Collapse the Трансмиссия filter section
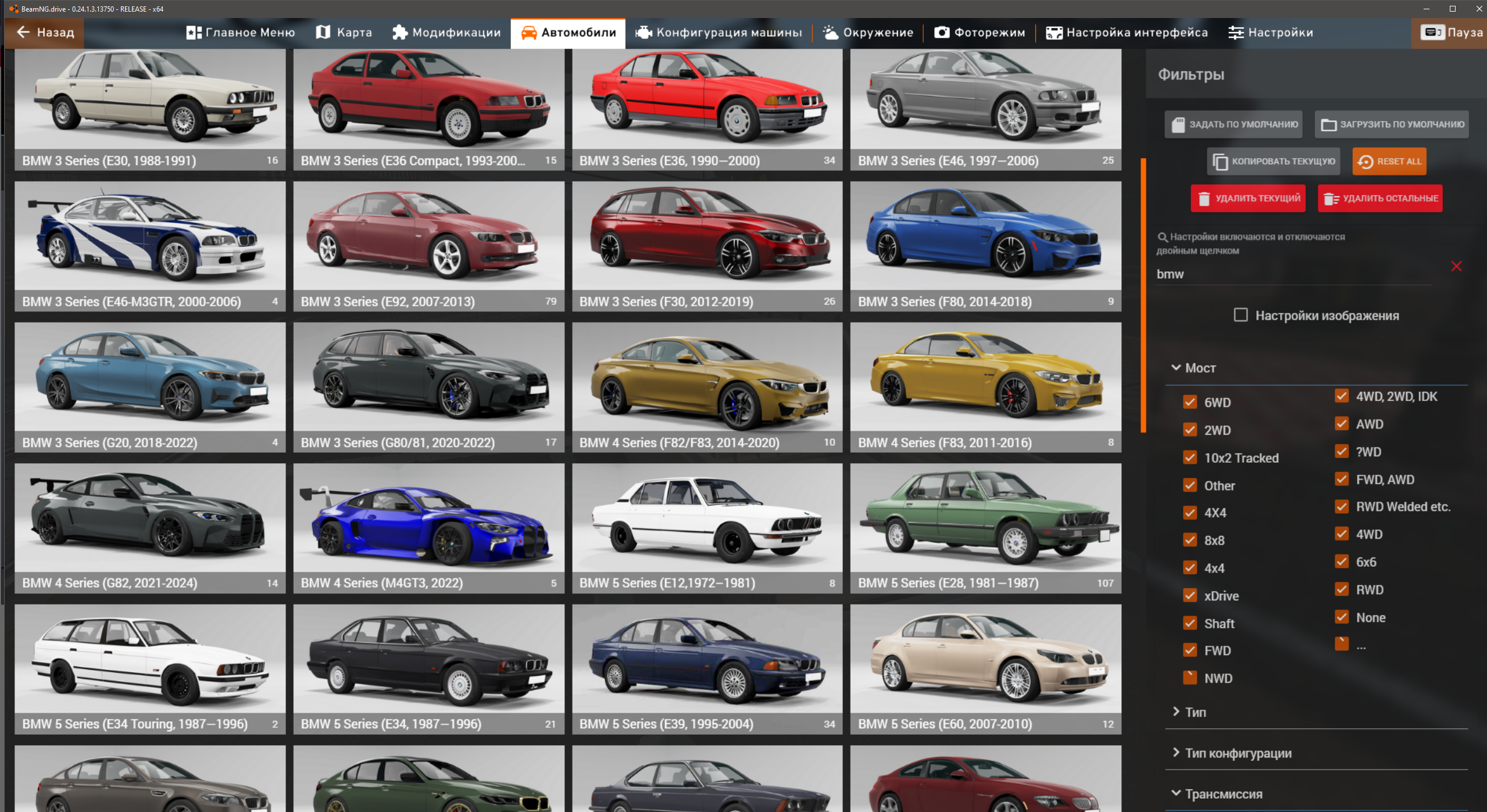The image size is (1487, 812). tap(1316, 794)
